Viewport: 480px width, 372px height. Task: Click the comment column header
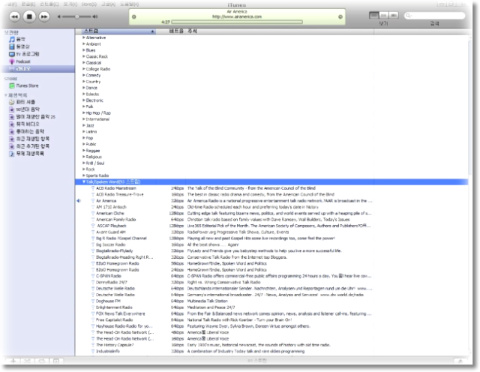192,31
